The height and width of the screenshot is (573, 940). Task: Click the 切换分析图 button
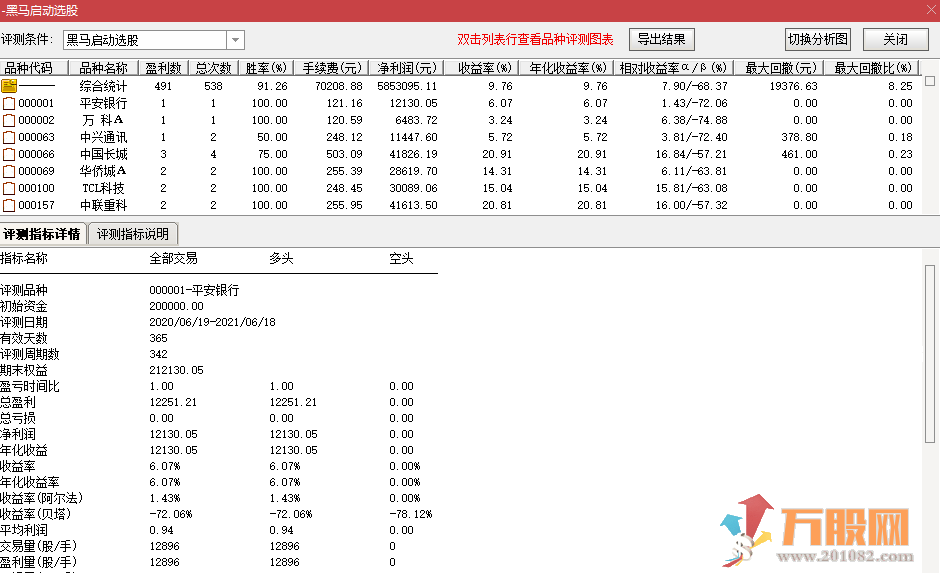coord(817,40)
